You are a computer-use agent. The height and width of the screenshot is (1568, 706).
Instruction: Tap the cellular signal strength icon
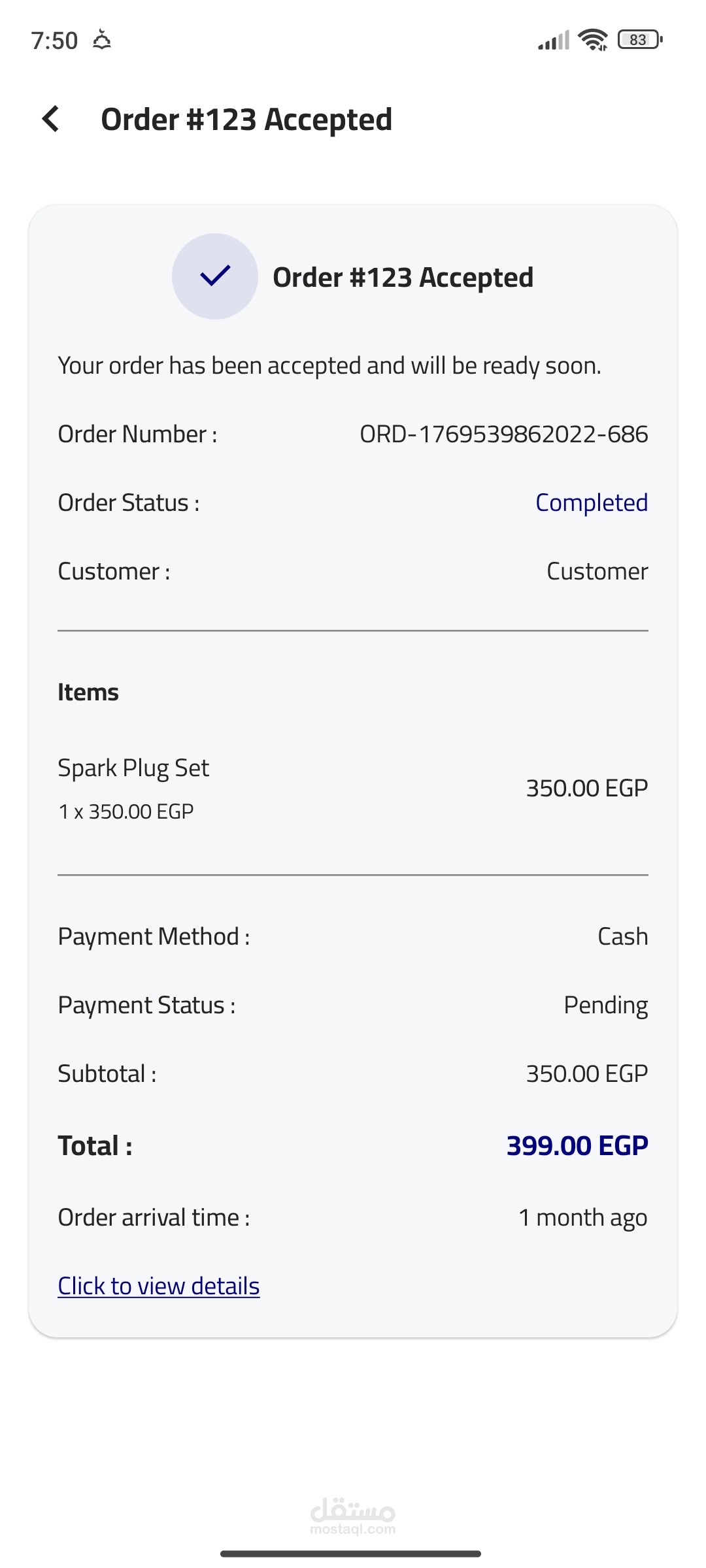tap(554, 41)
